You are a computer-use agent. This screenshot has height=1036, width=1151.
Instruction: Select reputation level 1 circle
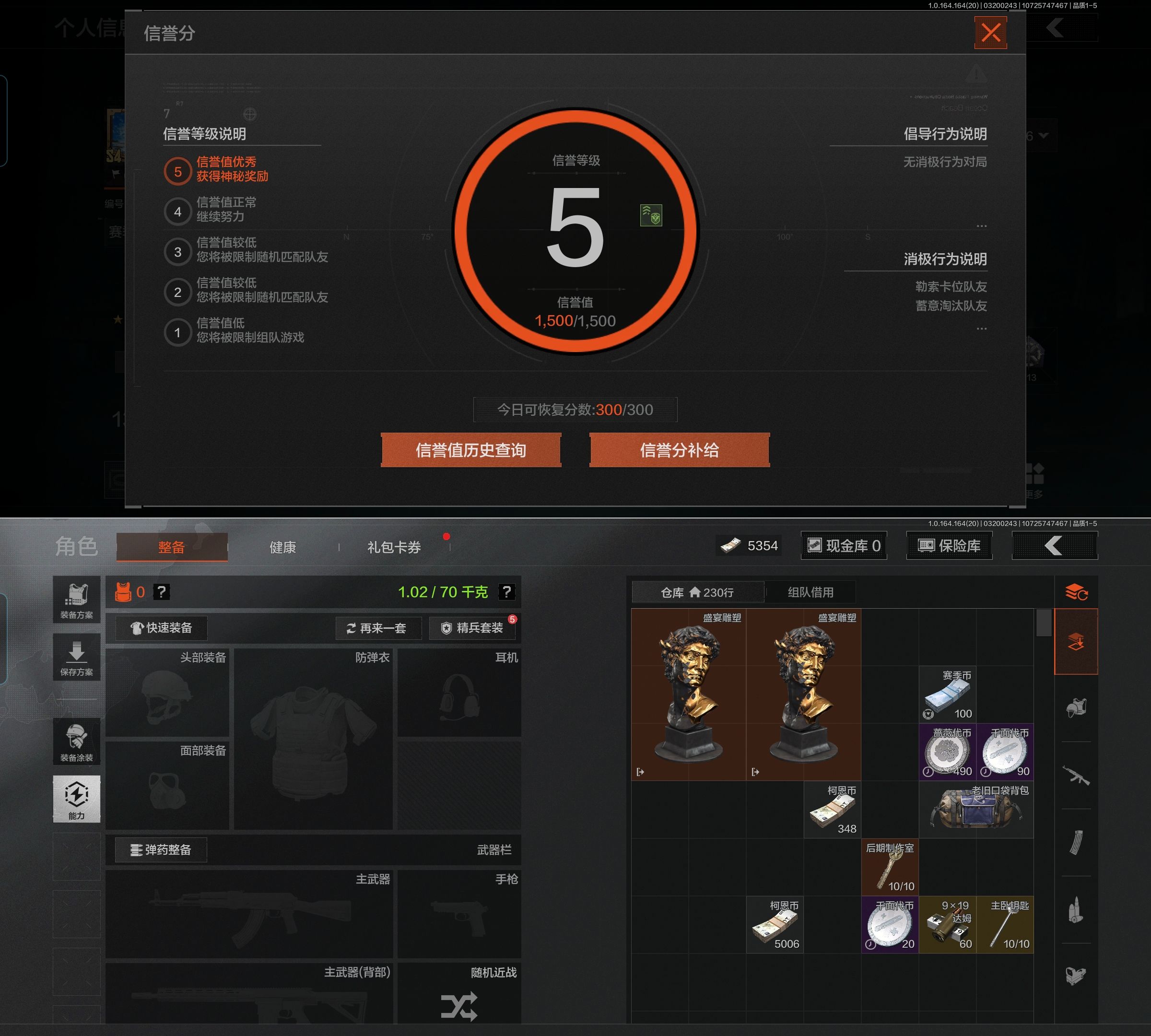(177, 332)
